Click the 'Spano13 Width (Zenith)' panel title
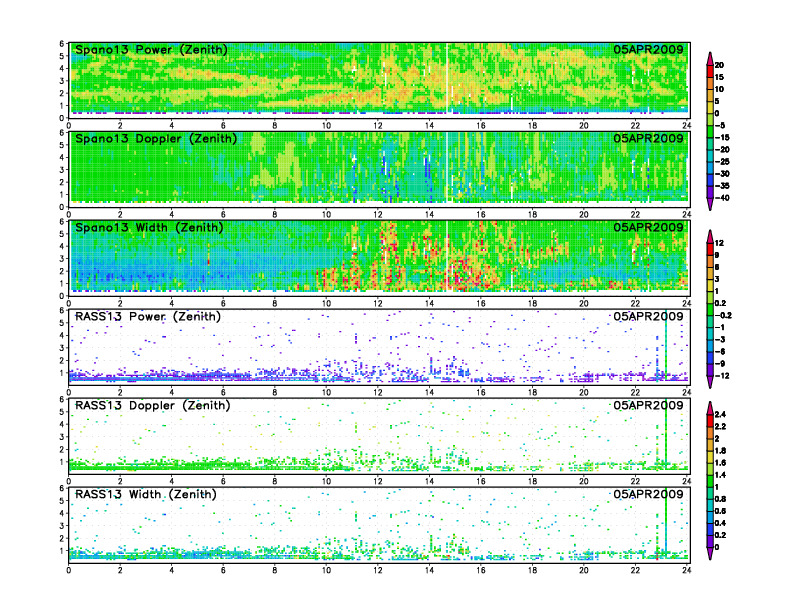The image size is (792, 612). point(149,227)
